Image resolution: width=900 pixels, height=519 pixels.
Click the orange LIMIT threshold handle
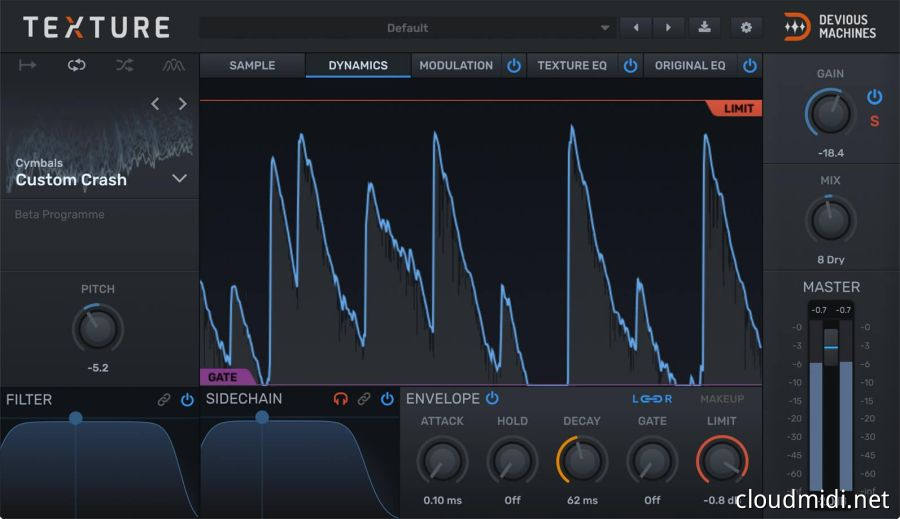point(735,109)
